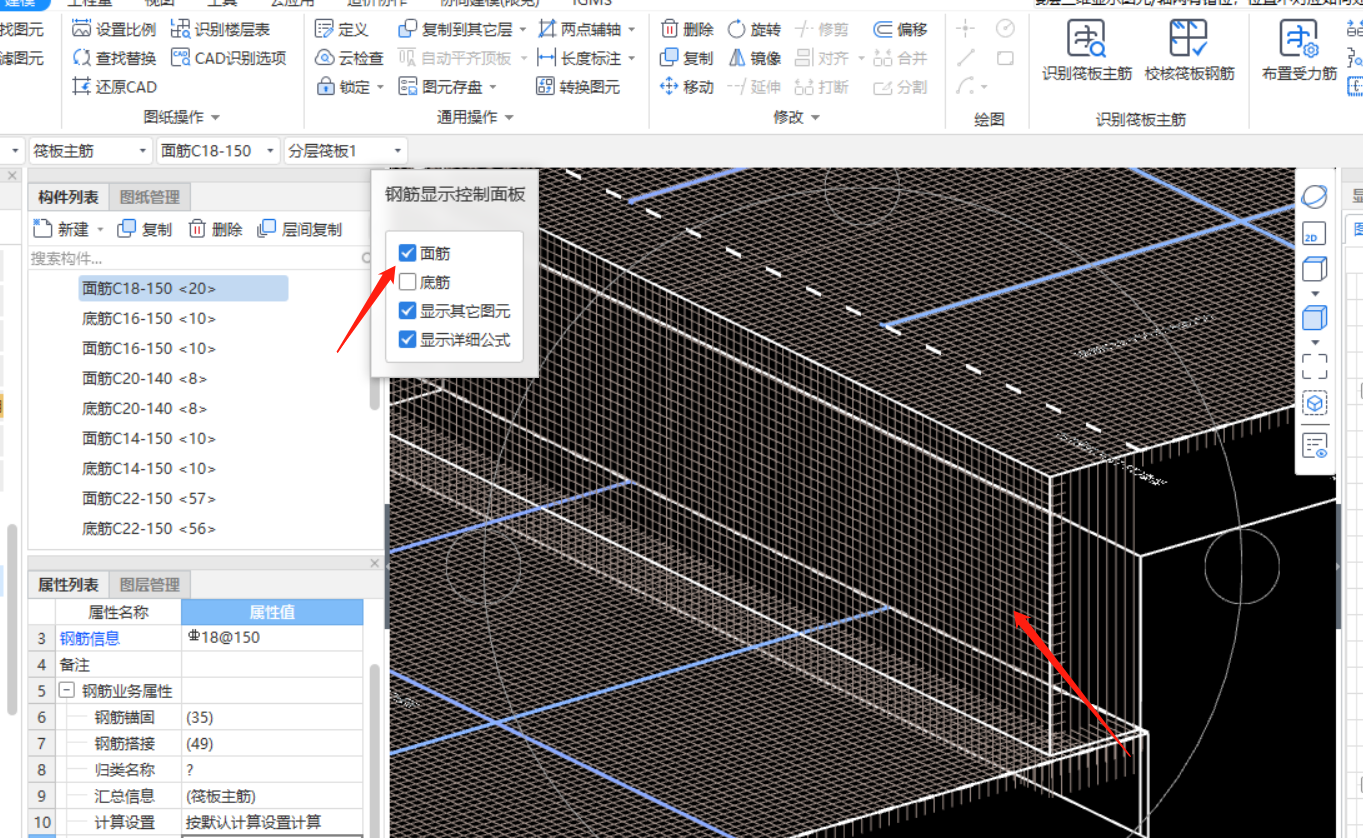This screenshot has height=838, width=1363.
Task: Click the solid blue cube display icon
Action: tap(1315, 320)
